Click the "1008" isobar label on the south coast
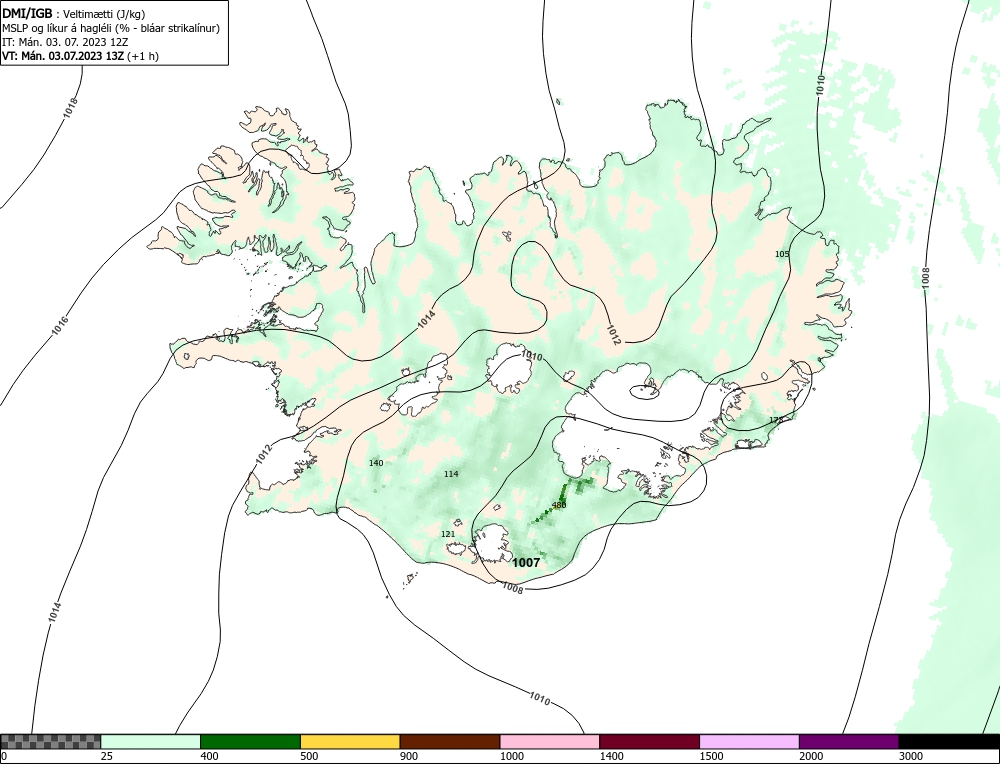 pos(513,588)
